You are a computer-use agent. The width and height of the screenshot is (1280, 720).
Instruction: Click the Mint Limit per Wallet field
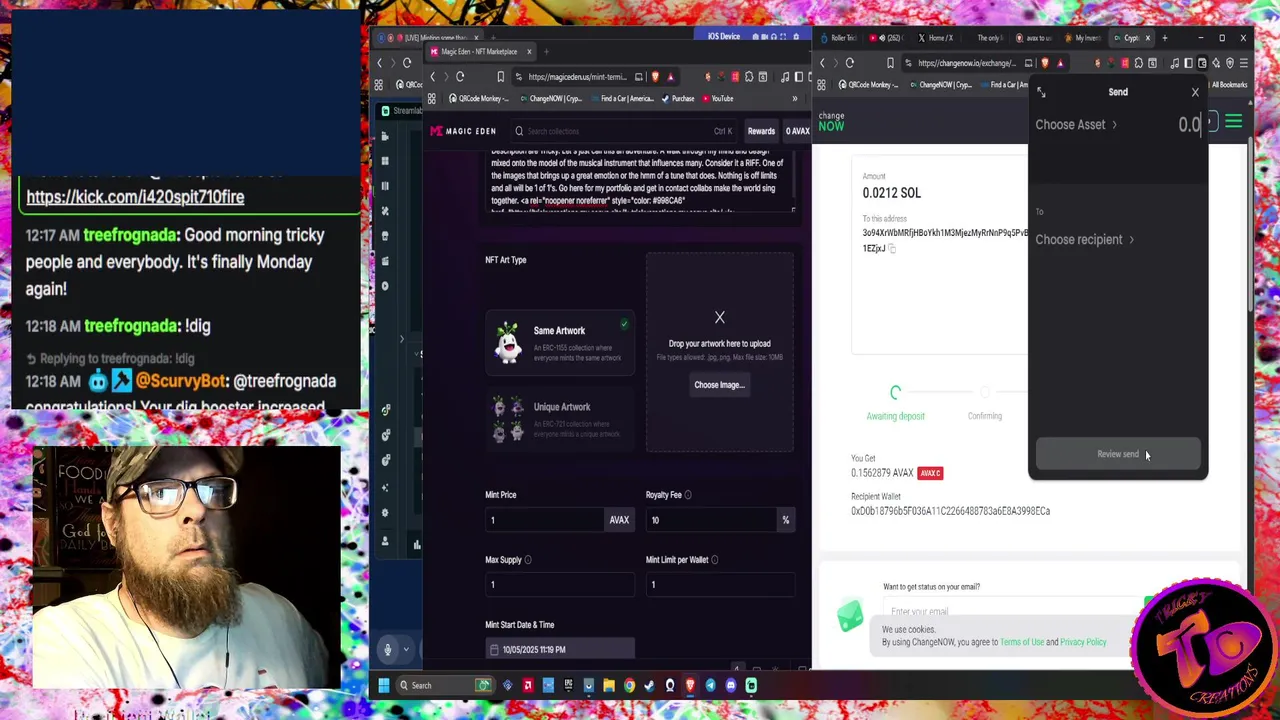pyautogui.click(x=720, y=585)
